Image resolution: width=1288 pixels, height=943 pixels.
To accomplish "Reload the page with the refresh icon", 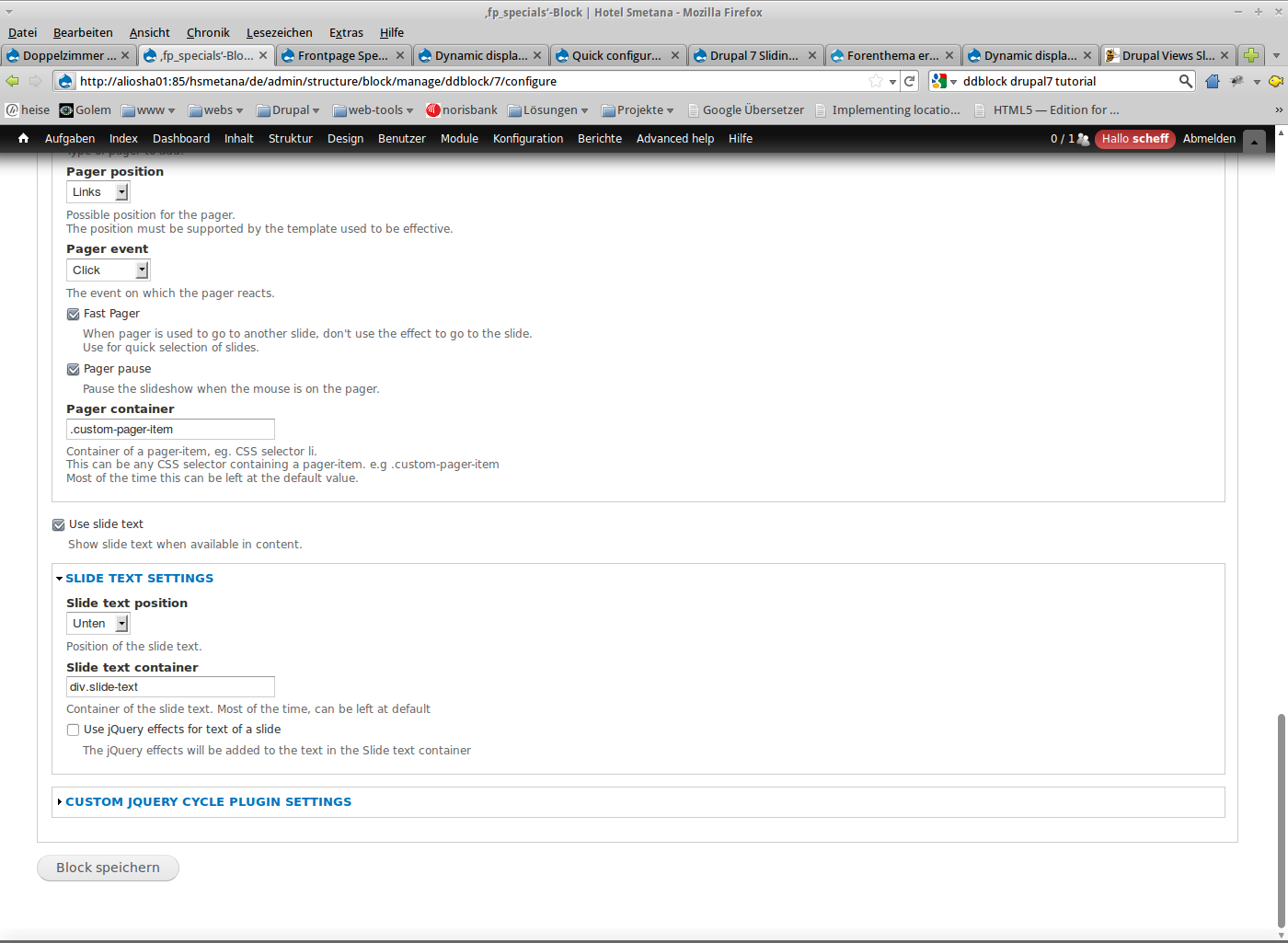I will coord(909,81).
